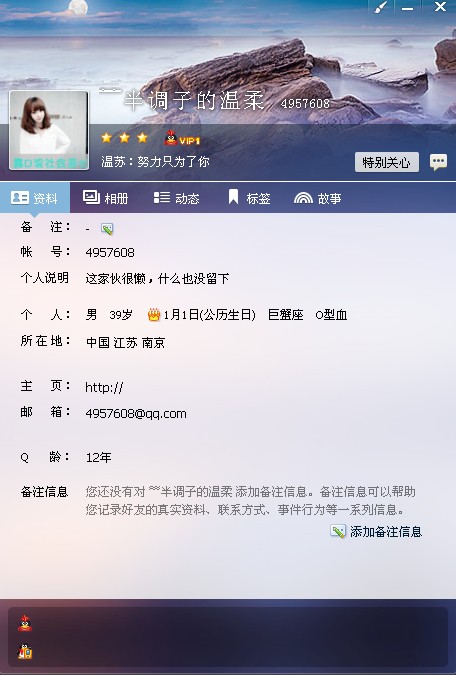Screen dimensions: 456x675
Task: Click the pencil icon beside 添加备注信息
Action: (x=338, y=531)
